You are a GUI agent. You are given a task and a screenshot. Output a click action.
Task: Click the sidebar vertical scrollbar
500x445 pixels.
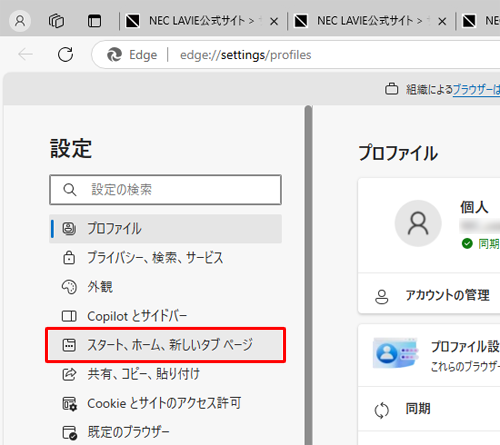308,275
